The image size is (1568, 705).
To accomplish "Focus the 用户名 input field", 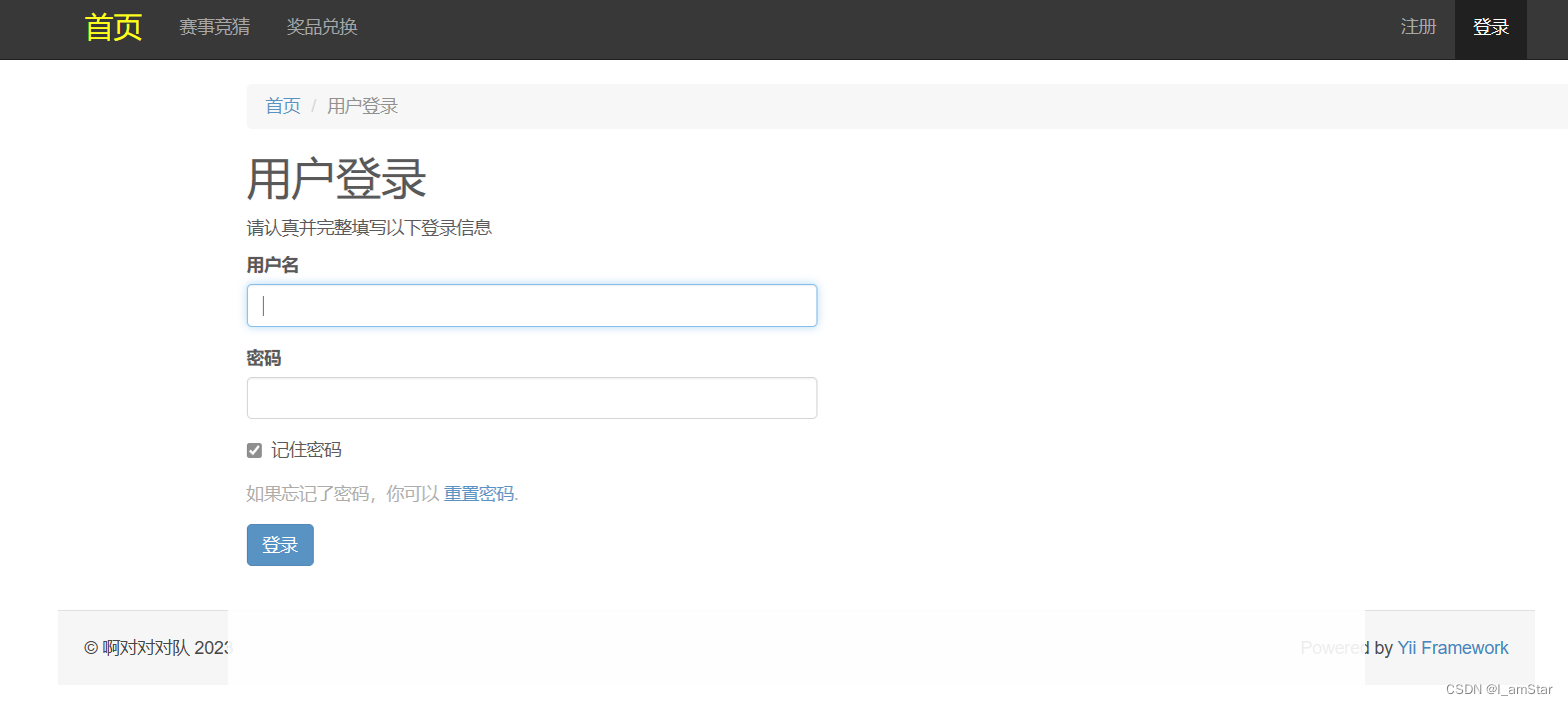I will [x=532, y=306].
